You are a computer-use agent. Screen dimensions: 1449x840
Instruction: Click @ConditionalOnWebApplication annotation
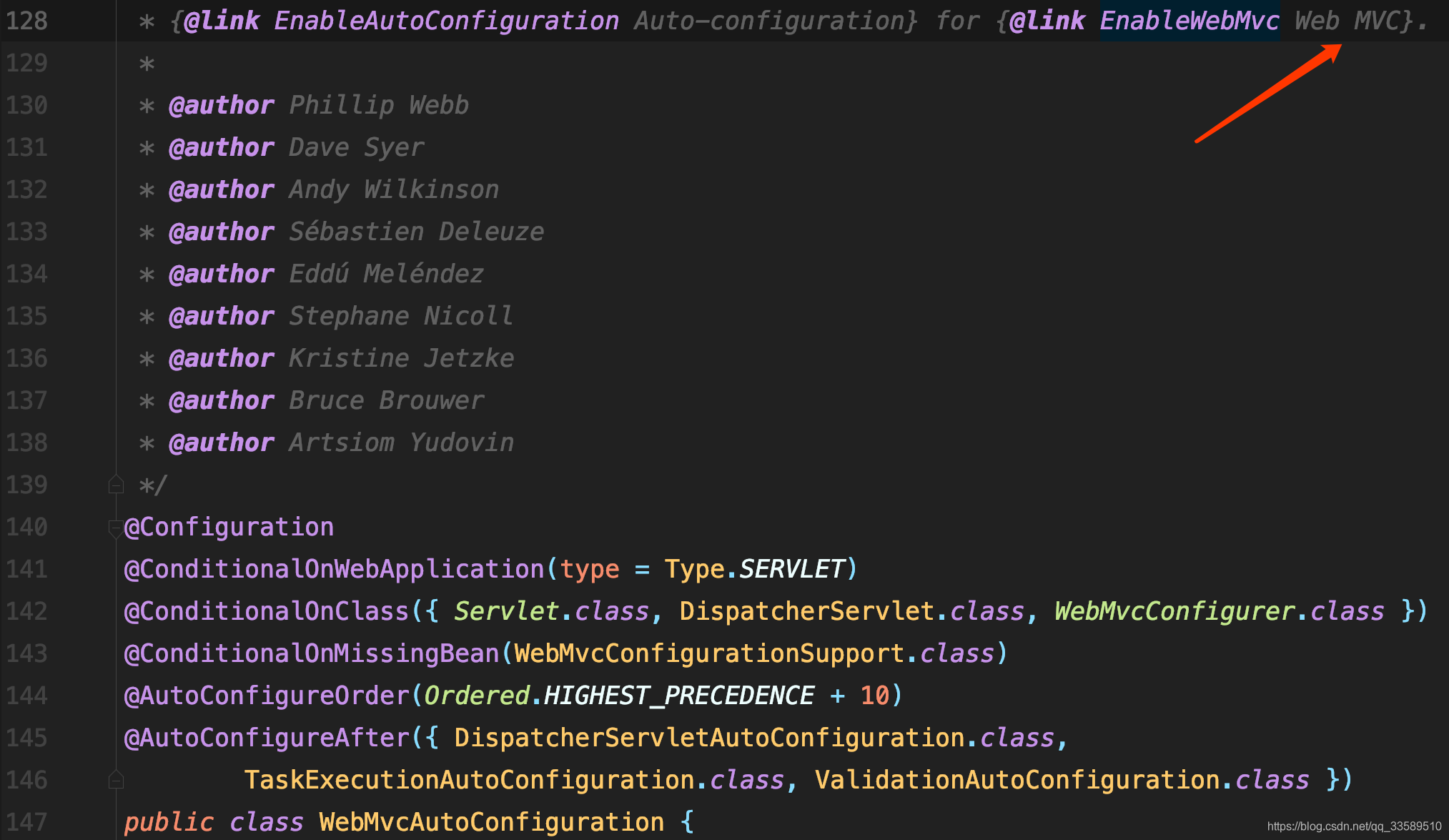coord(334,570)
